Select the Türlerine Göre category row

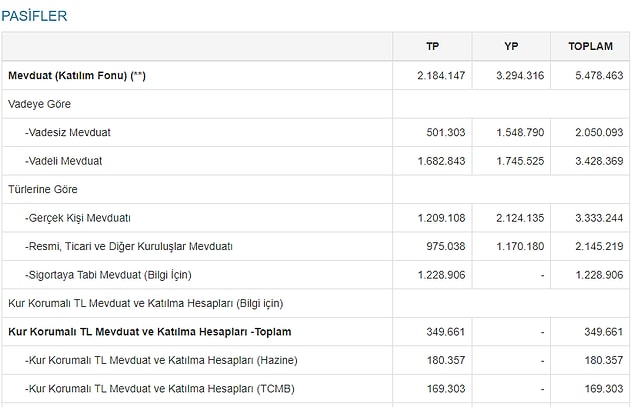click(42, 189)
